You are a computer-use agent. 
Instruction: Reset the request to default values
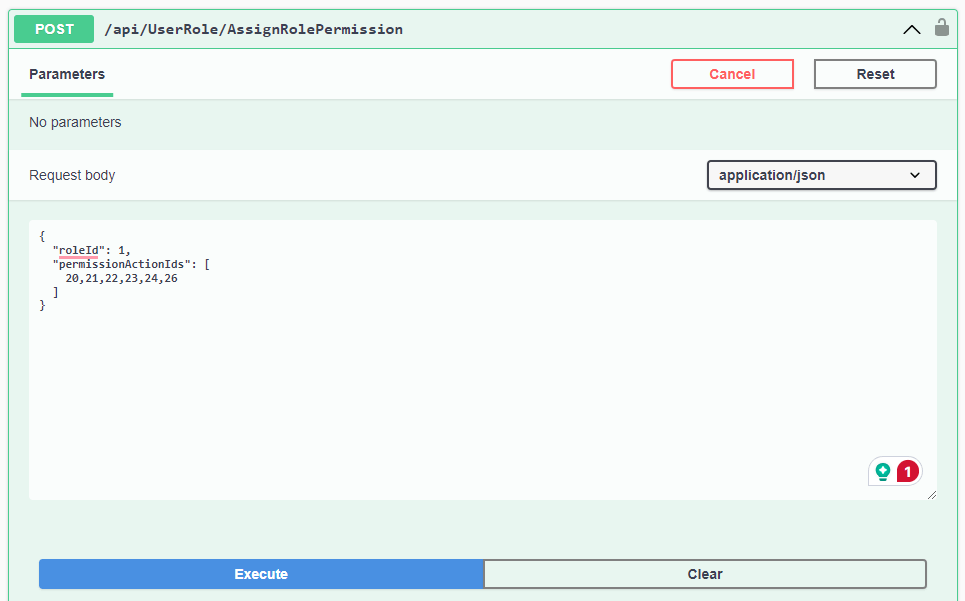pyautogui.click(x=874, y=74)
